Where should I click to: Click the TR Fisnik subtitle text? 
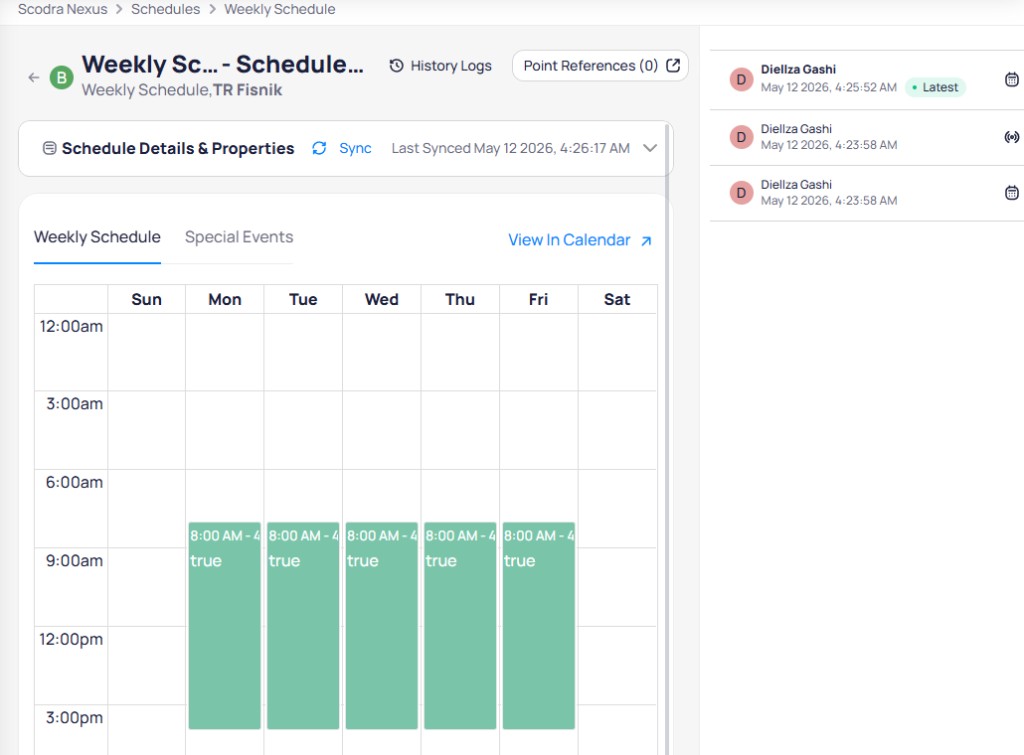(248, 90)
